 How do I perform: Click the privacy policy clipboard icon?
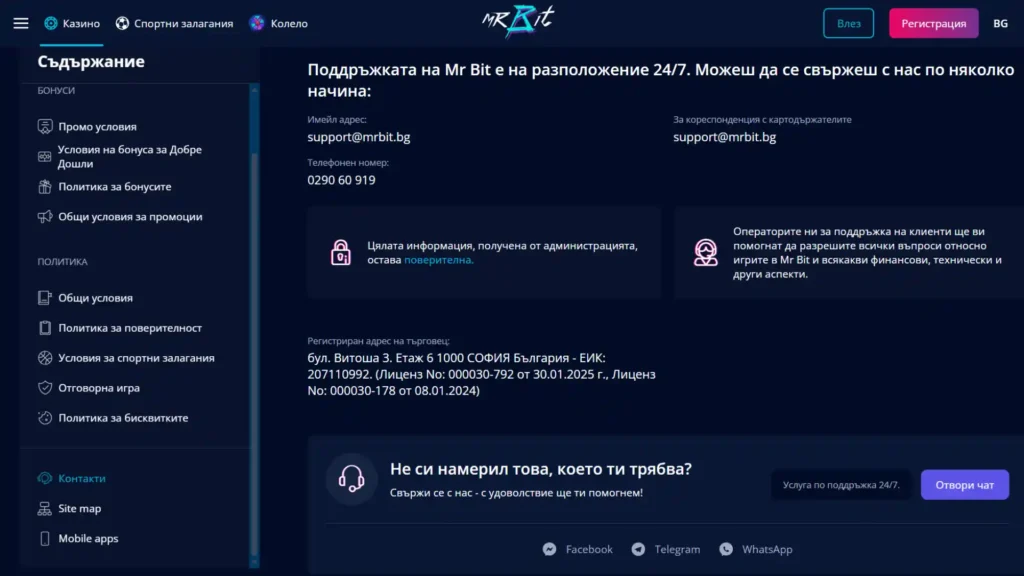[44, 328]
